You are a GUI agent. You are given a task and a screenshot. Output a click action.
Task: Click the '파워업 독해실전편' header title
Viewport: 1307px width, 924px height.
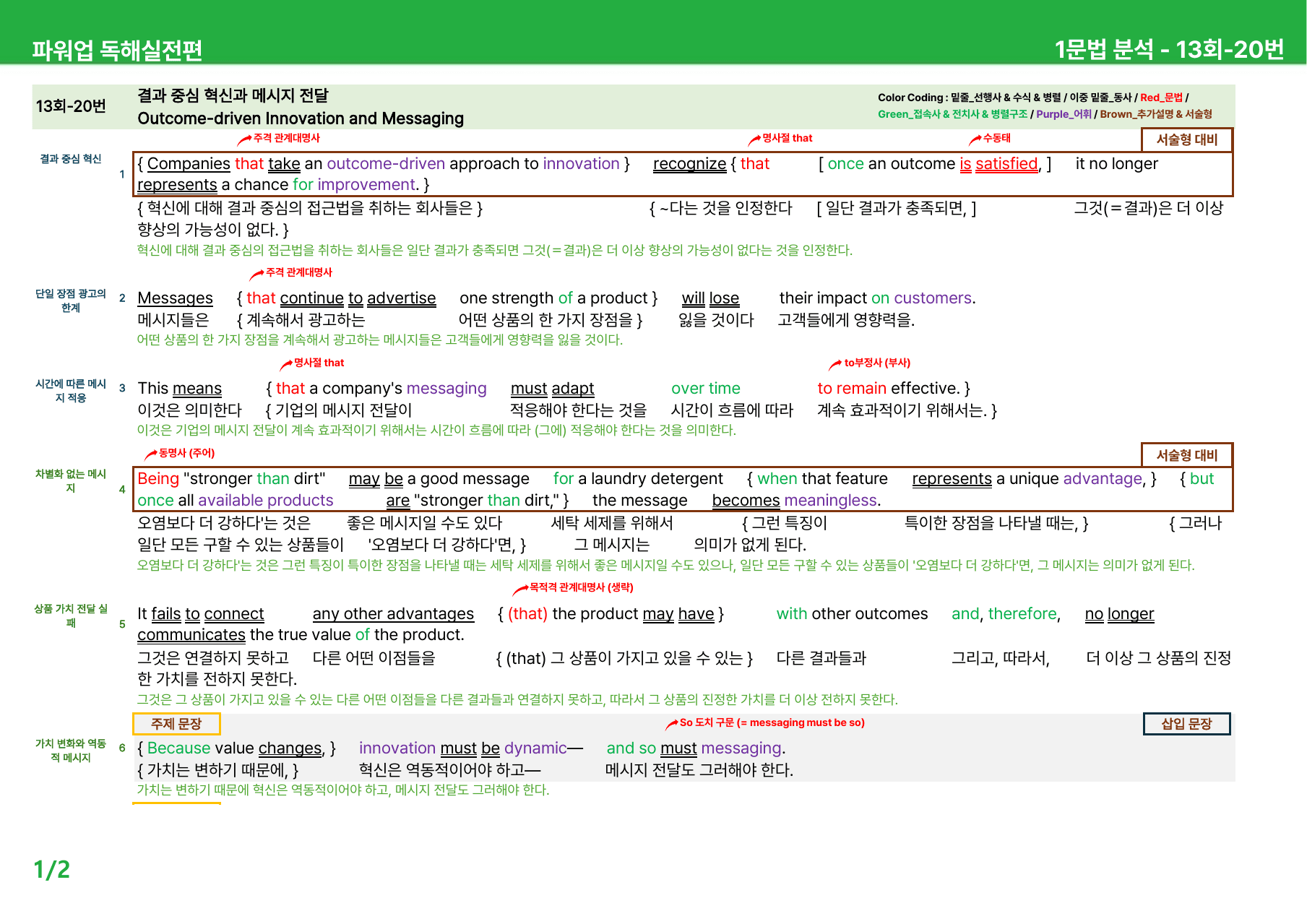(x=116, y=50)
